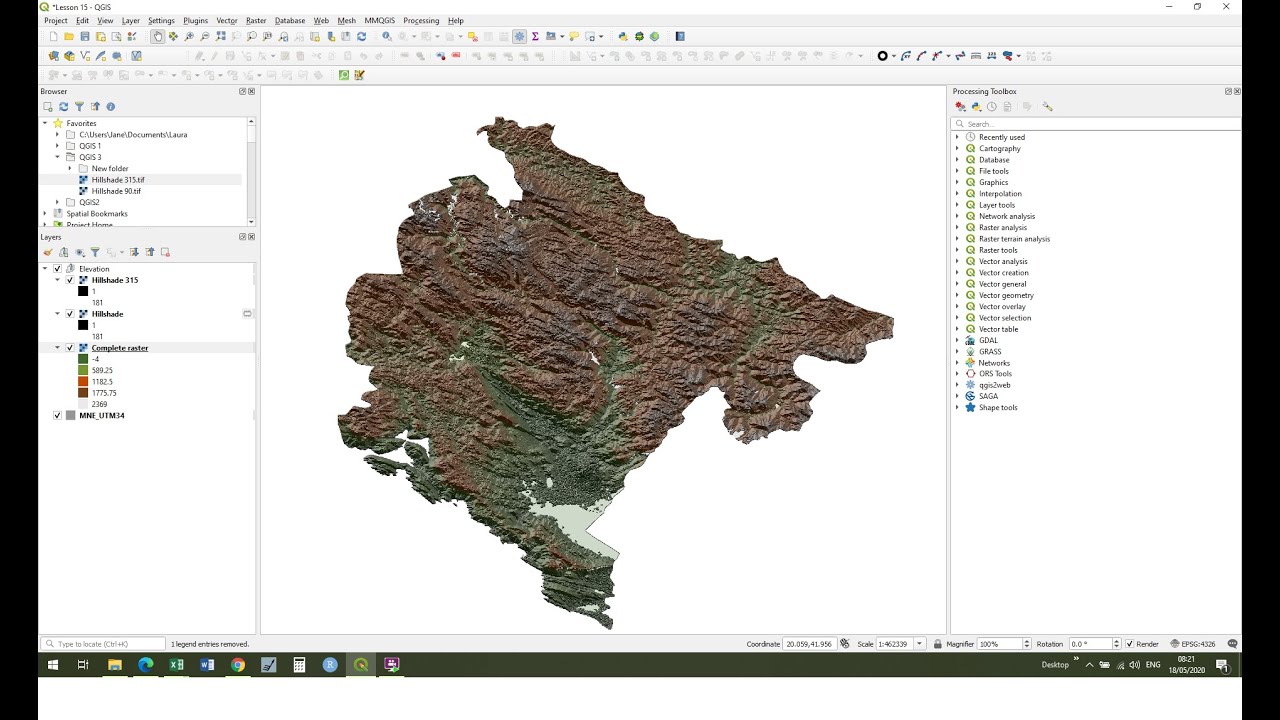Expand the Cartography group in toolbox
The height and width of the screenshot is (720, 1280).
pyautogui.click(x=957, y=148)
